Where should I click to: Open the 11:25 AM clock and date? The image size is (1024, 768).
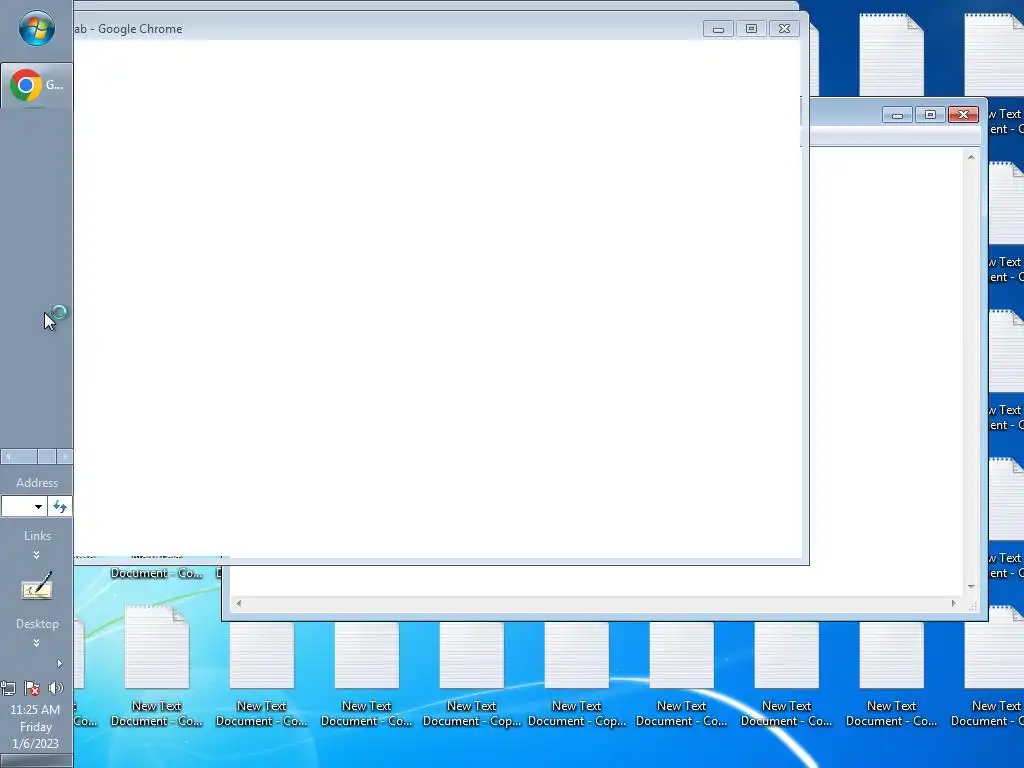[x=35, y=726]
